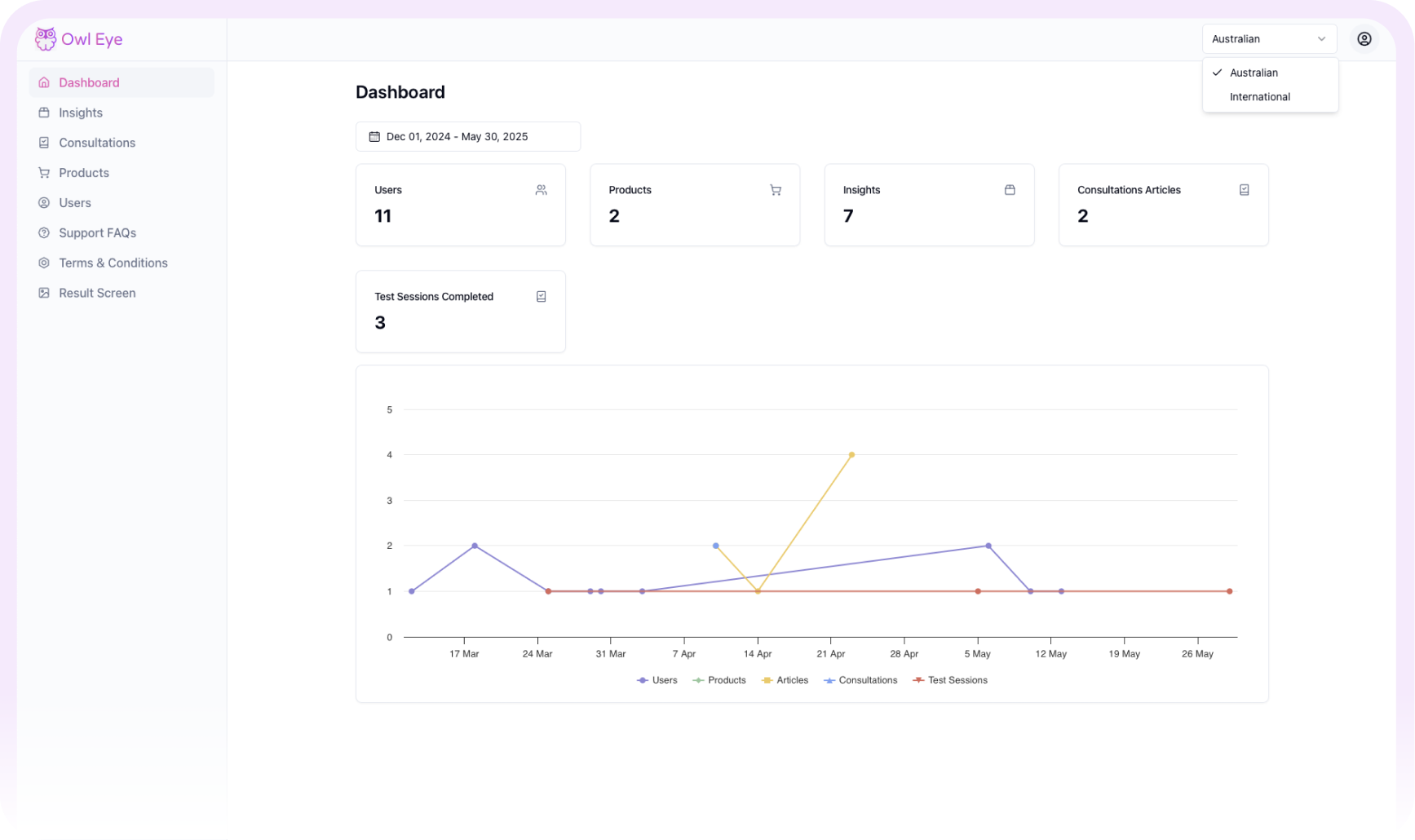Click the calendar icon in date range picker

374,136
